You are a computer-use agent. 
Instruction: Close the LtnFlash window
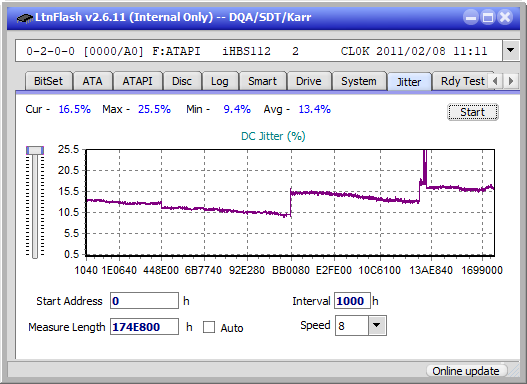[x=505, y=17]
